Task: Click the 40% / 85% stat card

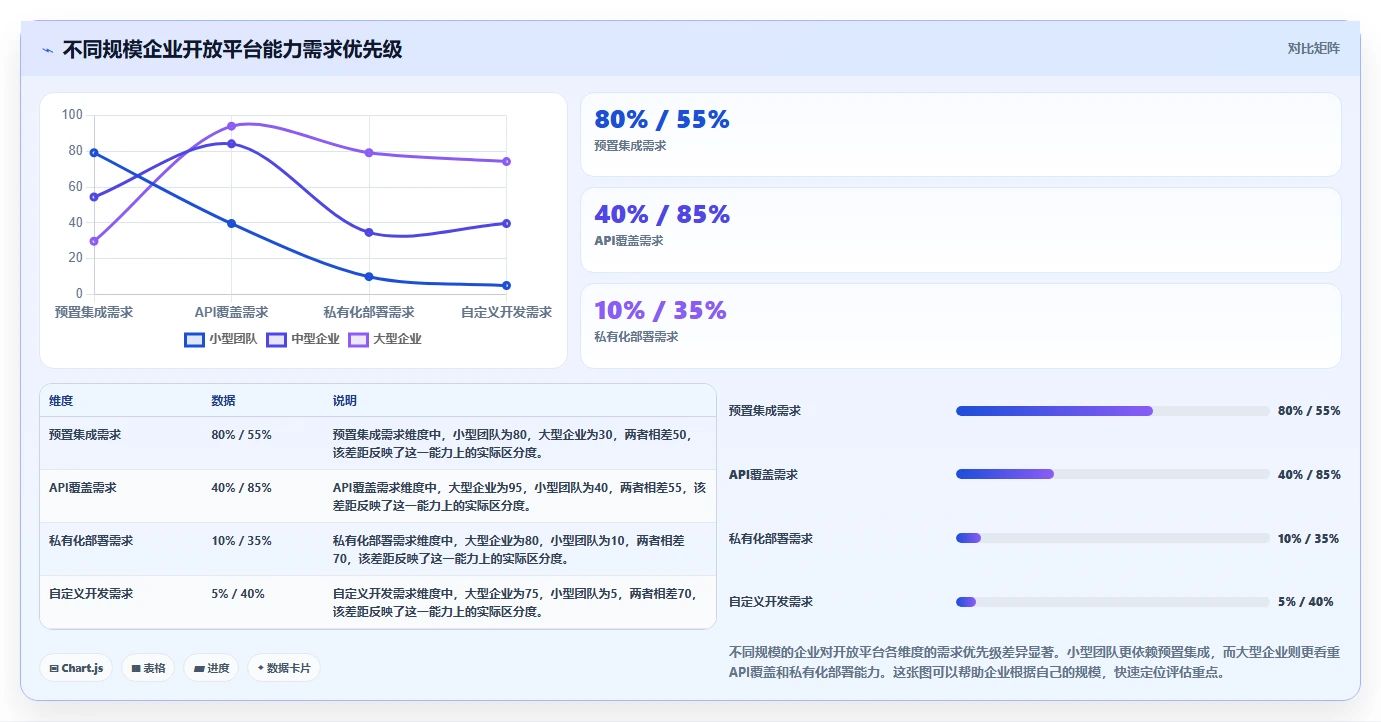Action: (x=960, y=230)
